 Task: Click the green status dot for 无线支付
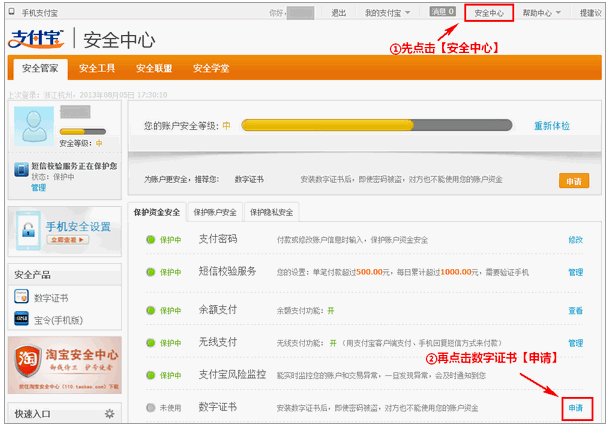pos(150,343)
